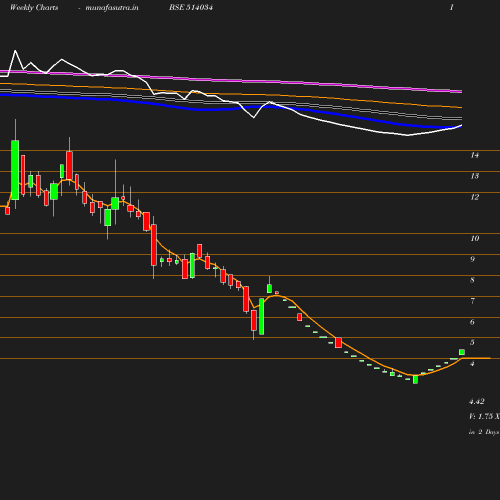Click the price axis label 4
This screenshot has height=500, width=500.
pos(472,364)
